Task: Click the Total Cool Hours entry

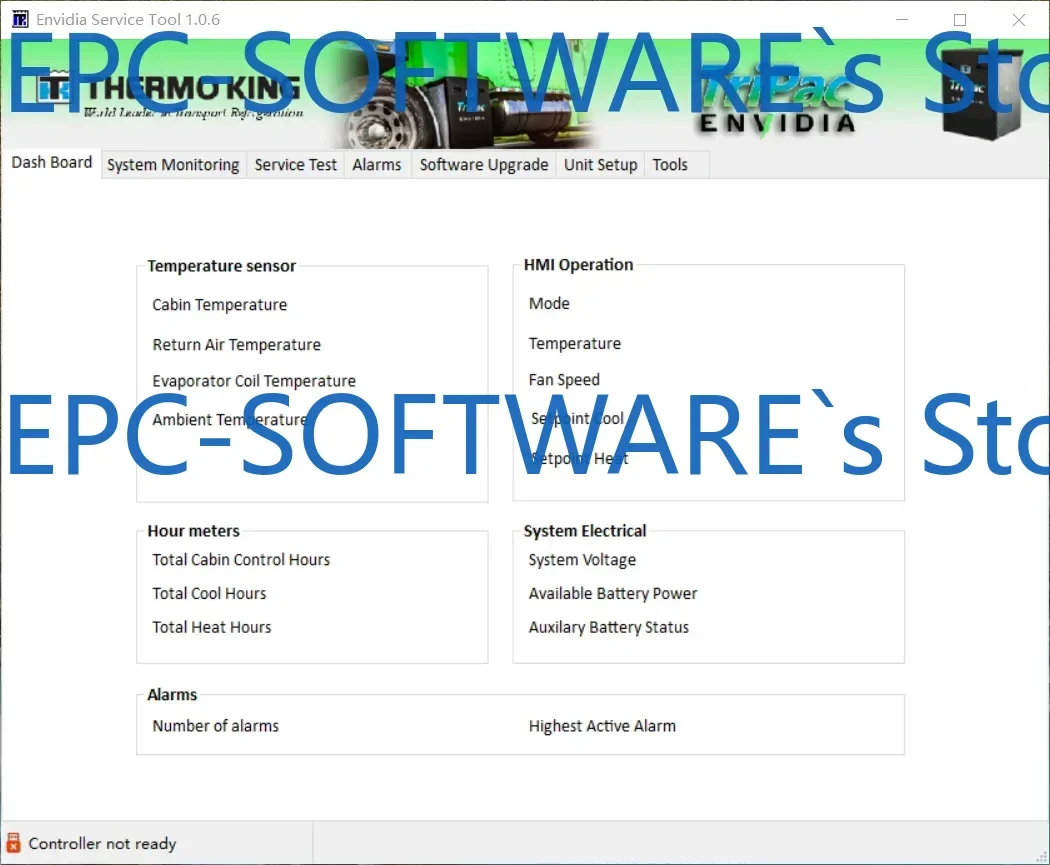Action: [209, 593]
